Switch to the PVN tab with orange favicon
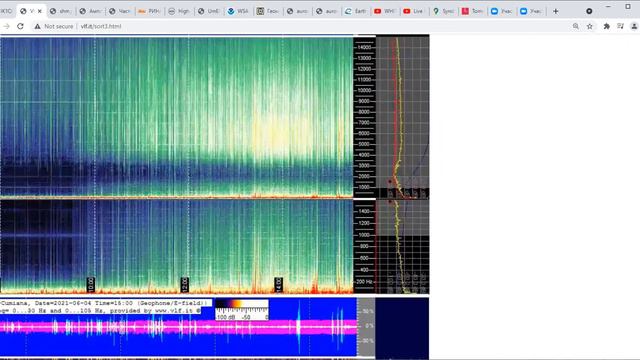Image resolution: width=640 pixels, height=360 pixels. (149, 11)
